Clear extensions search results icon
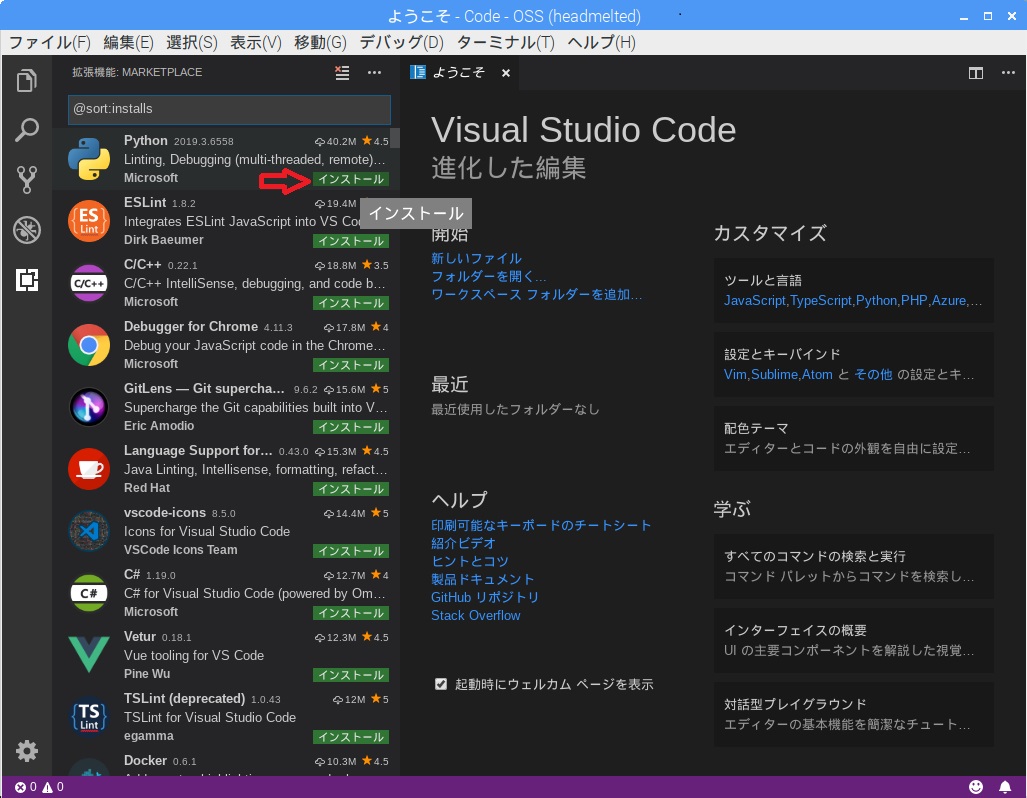1027x798 pixels. [342, 72]
